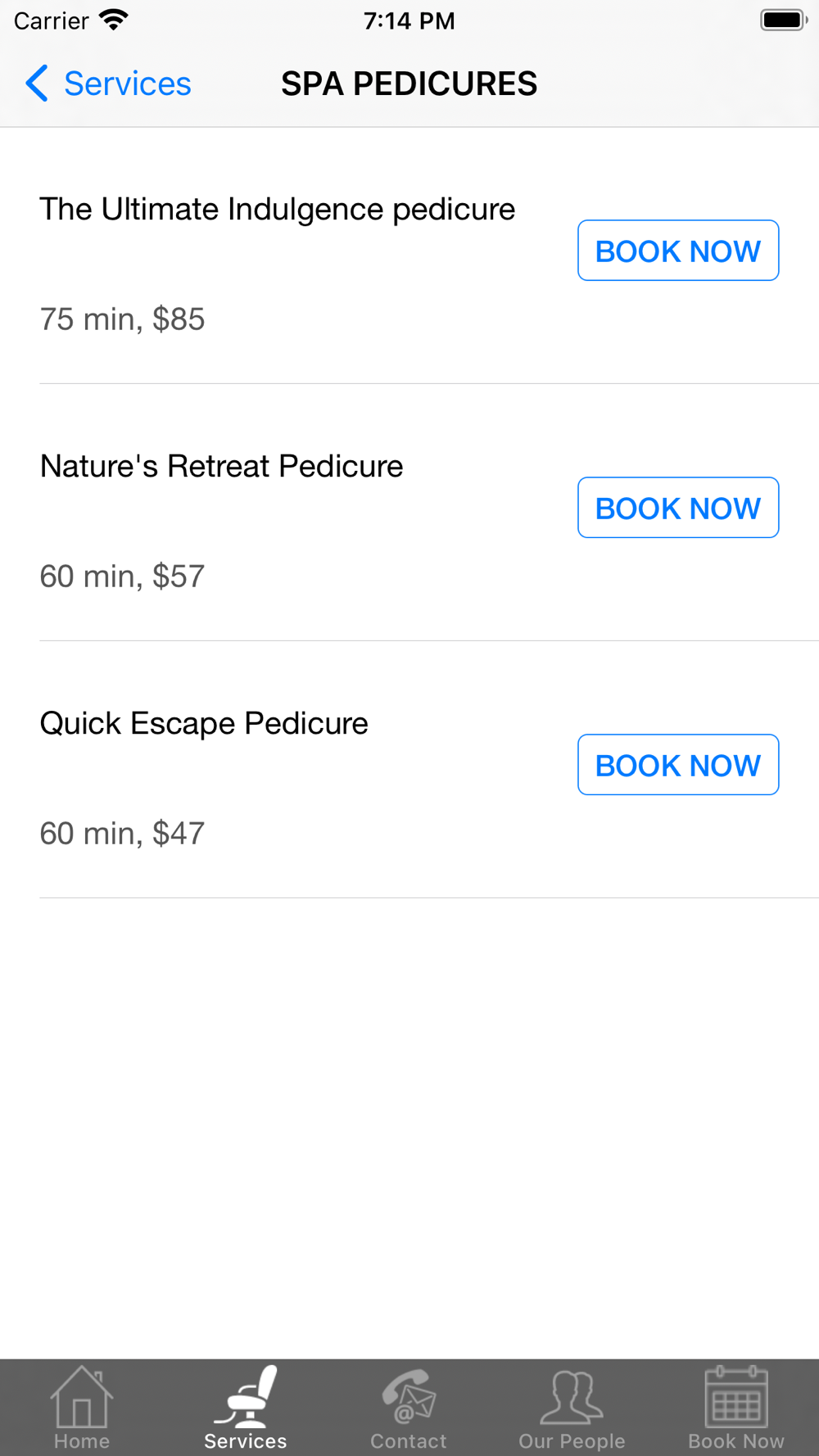Open the Our People silhouettes icon

(572, 1397)
